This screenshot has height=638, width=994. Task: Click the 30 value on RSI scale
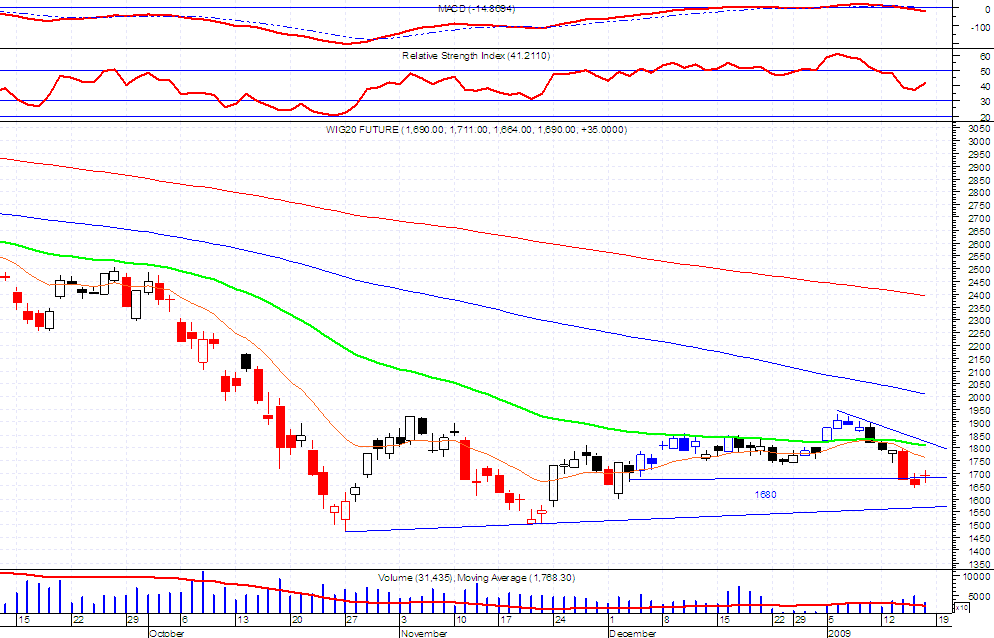984,101
